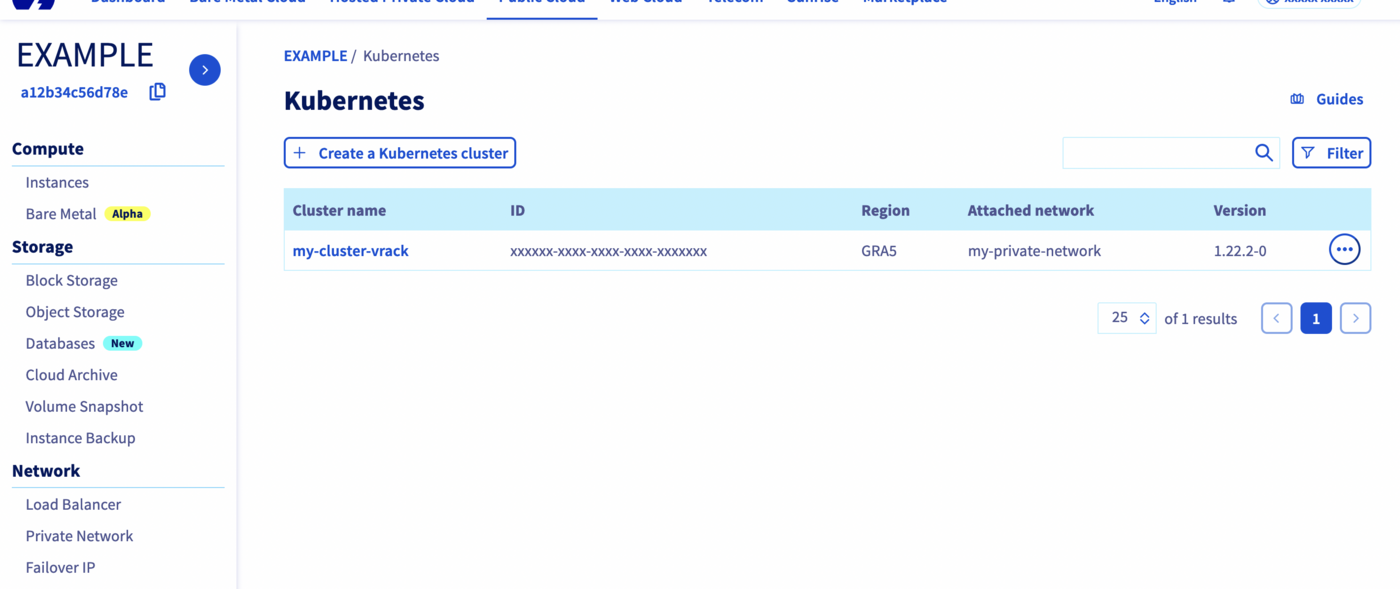1400x589 pixels.
Task: Open the notifications bell icon
Action: pos(1228,3)
